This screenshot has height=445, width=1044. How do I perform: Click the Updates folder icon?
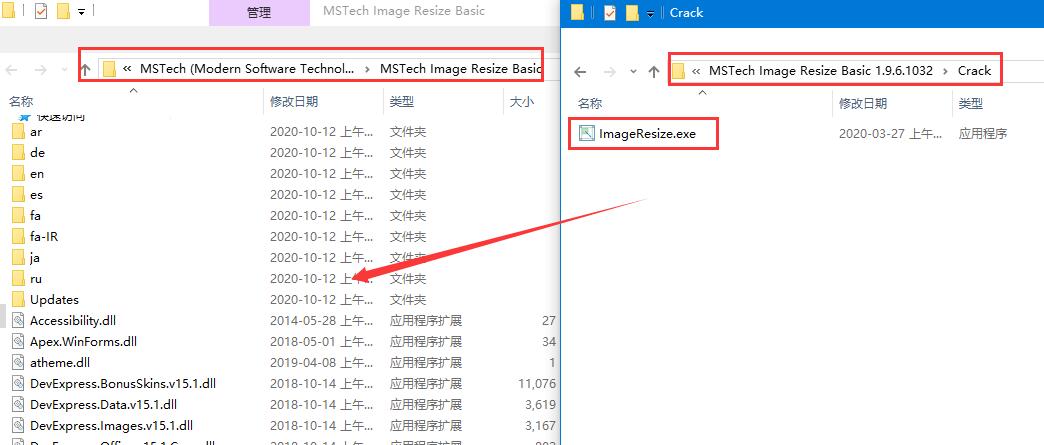(19, 300)
